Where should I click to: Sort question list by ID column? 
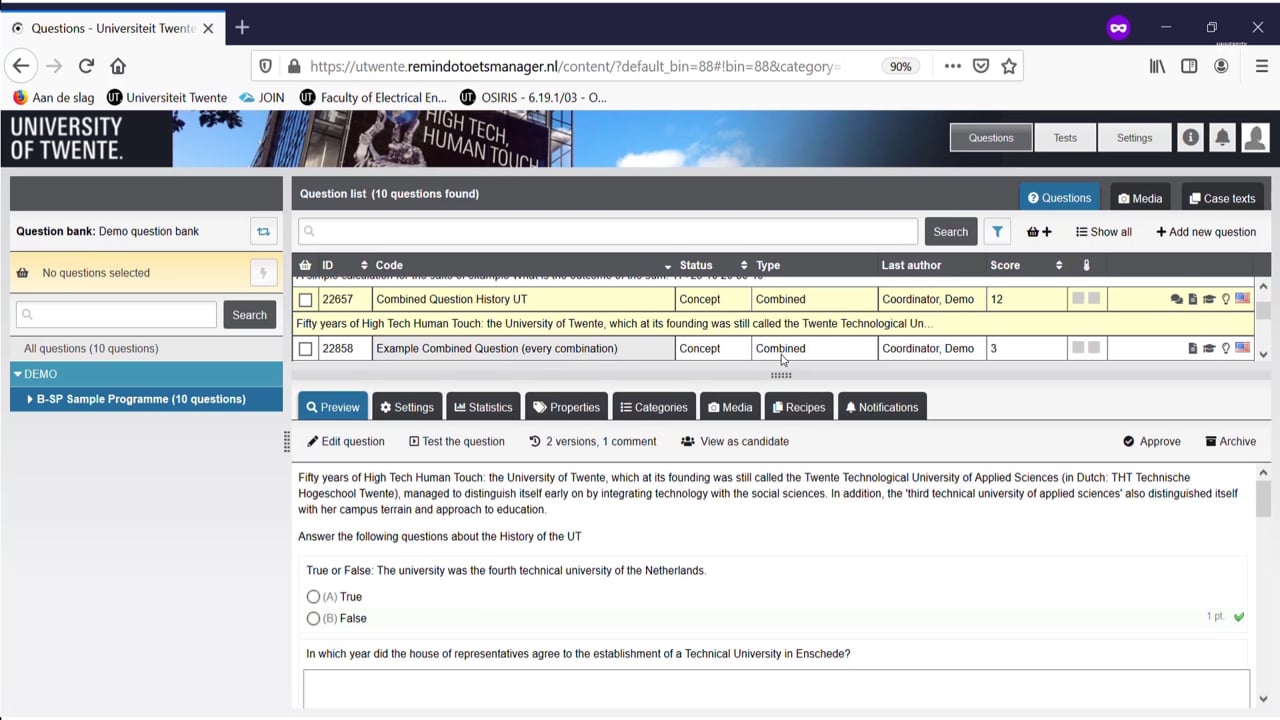pos(364,265)
